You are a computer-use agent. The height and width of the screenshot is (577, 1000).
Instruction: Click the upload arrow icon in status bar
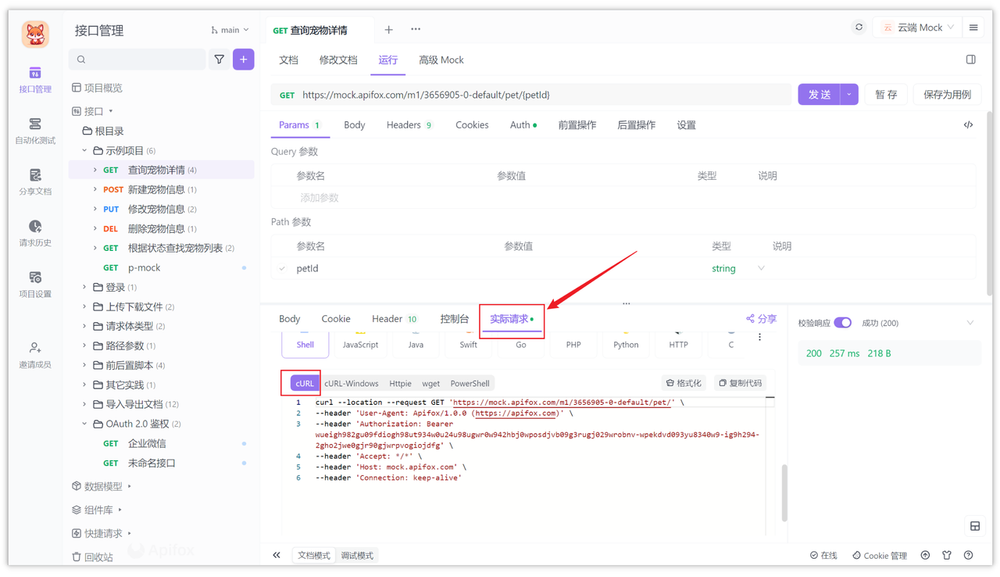pyautogui.click(x=925, y=555)
